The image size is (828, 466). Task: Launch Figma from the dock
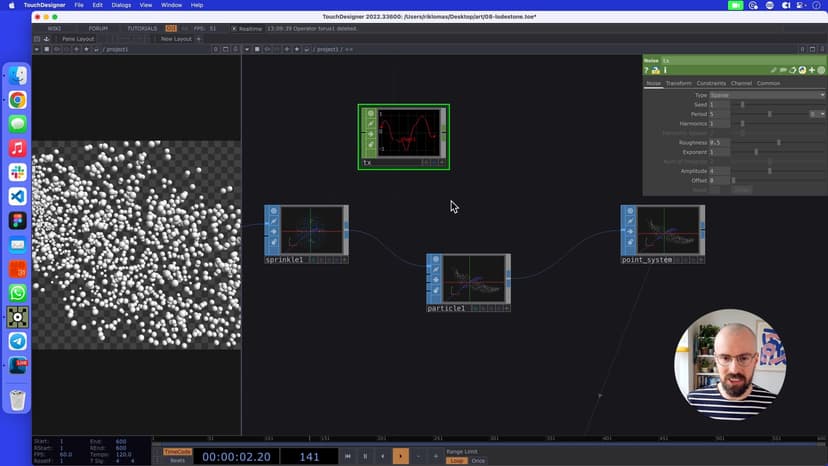click(17, 220)
